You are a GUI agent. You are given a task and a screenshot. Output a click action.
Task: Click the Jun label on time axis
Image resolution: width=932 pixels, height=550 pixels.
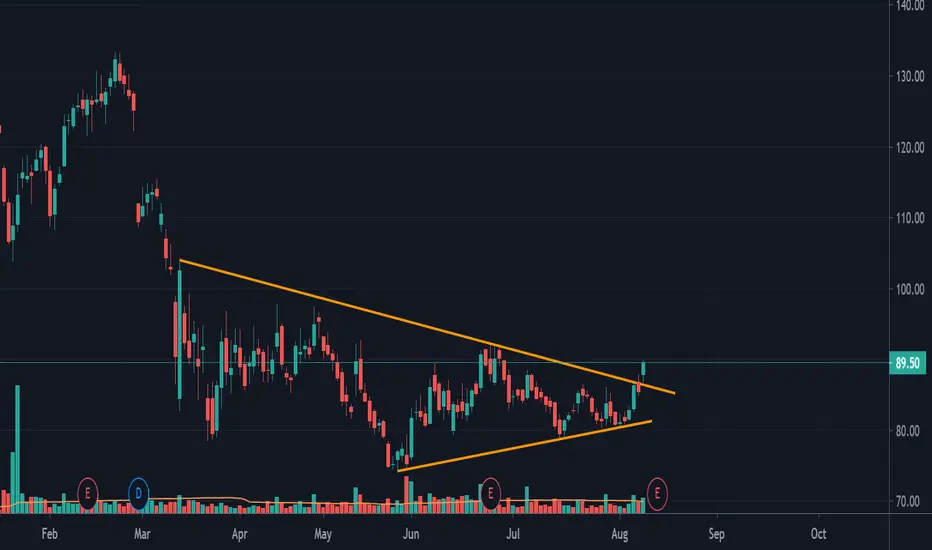tap(411, 534)
